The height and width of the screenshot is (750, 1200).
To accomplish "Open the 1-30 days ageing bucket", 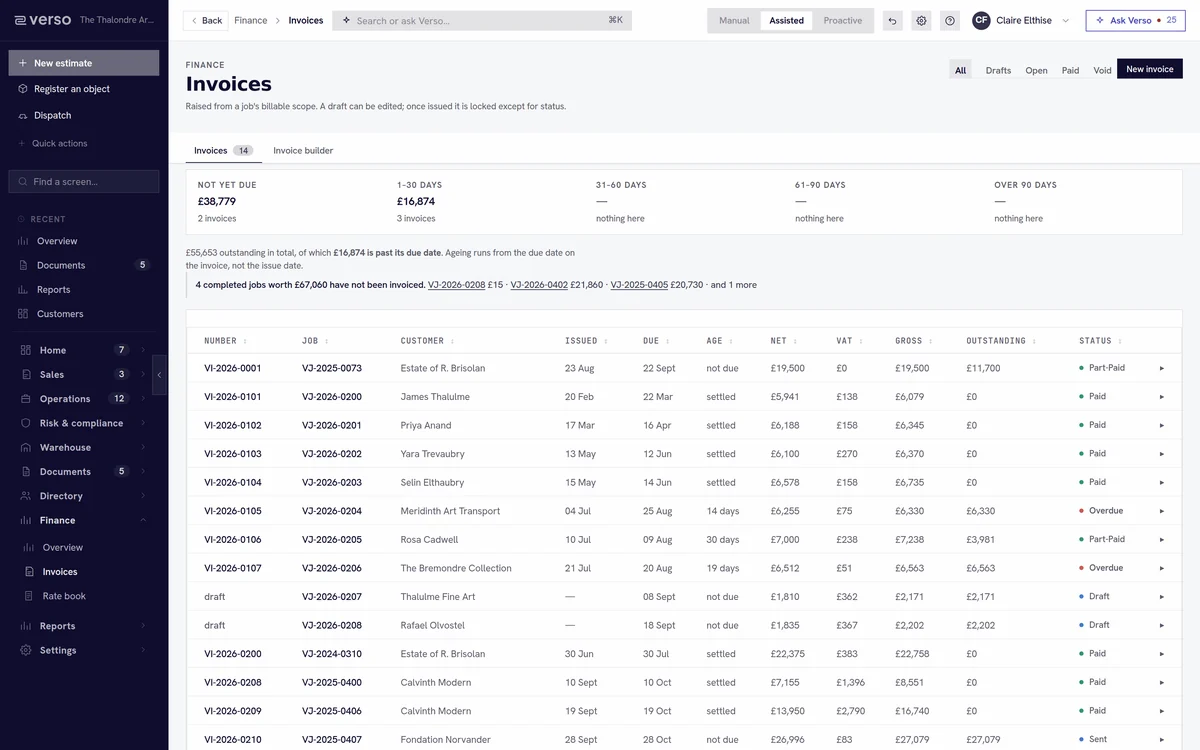I will (x=485, y=201).
